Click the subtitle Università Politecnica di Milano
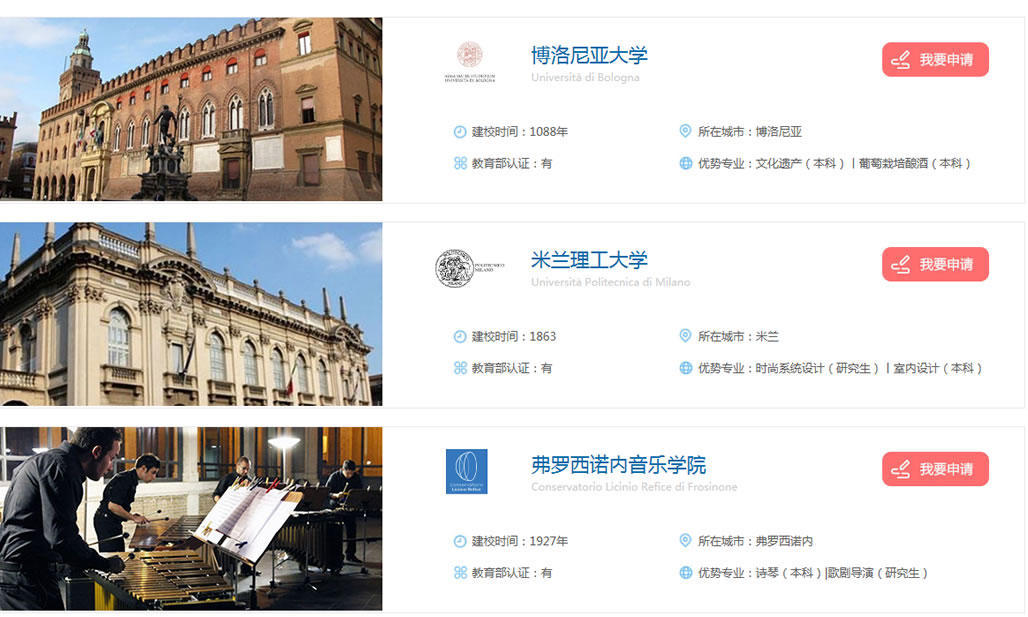The height and width of the screenshot is (617, 1028). [x=610, y=282]
